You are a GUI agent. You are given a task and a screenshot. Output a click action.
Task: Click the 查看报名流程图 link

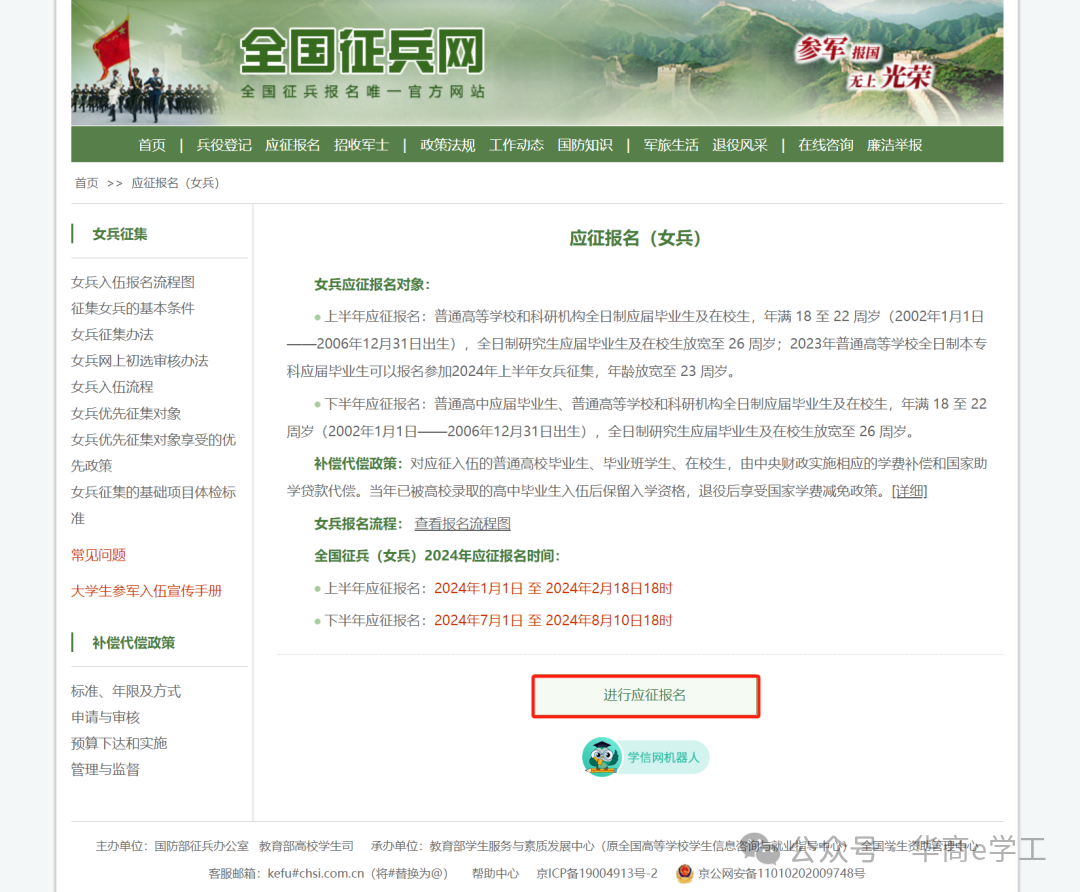pos(462,524)
